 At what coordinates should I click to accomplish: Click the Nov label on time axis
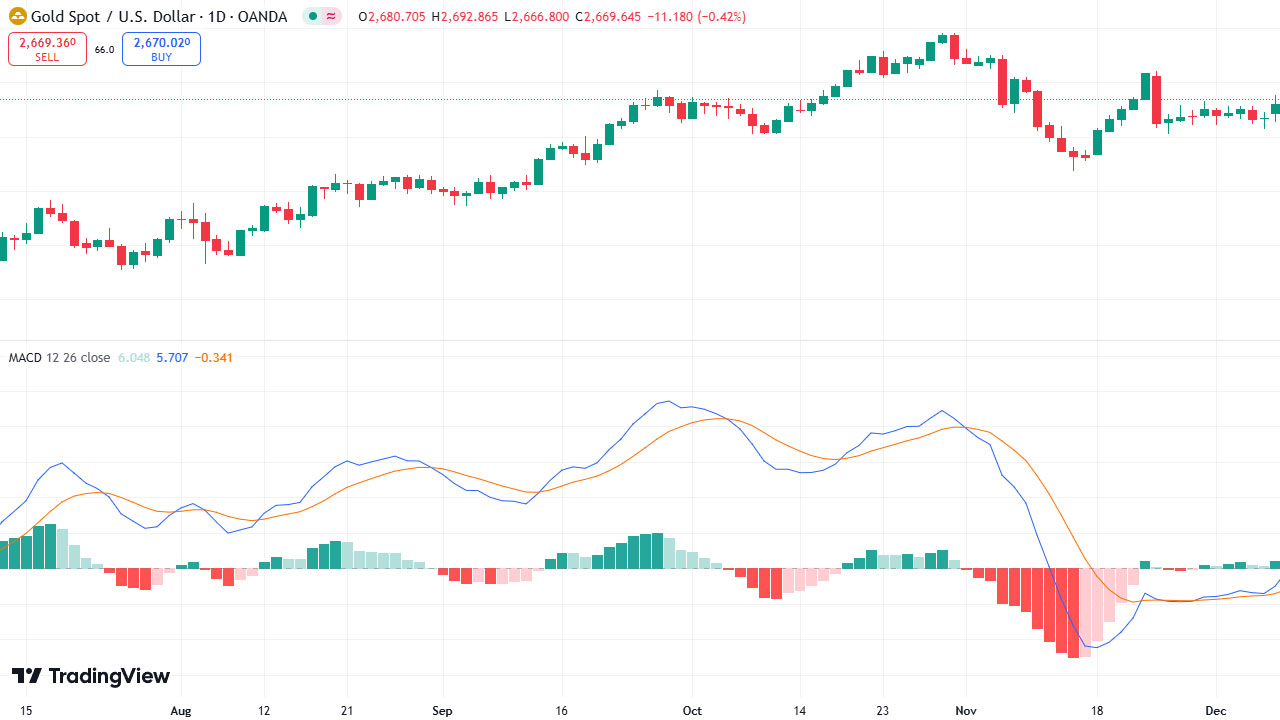pyautogui.click(x=965, y=711)
